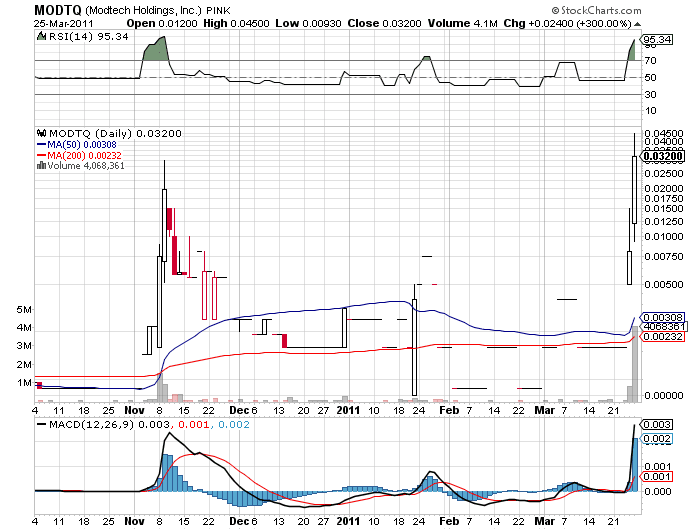This screenshot has height=530, width=700.
Task: Click the Dec label on the MACD axis
Action: [239, 521]
